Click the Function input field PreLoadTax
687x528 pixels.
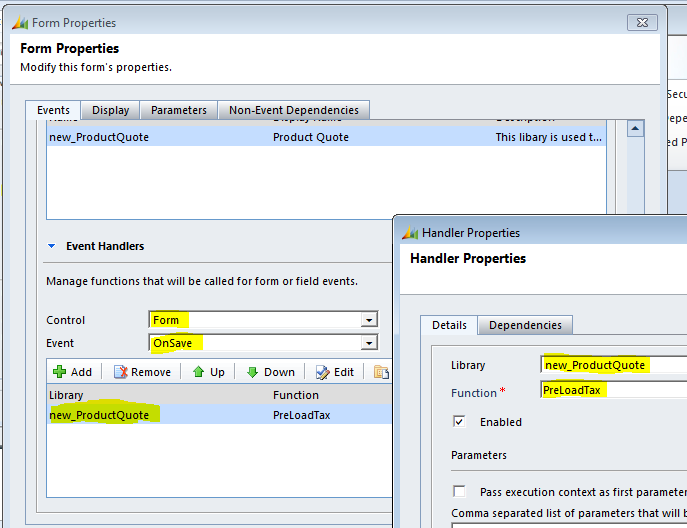coord(612,390)
